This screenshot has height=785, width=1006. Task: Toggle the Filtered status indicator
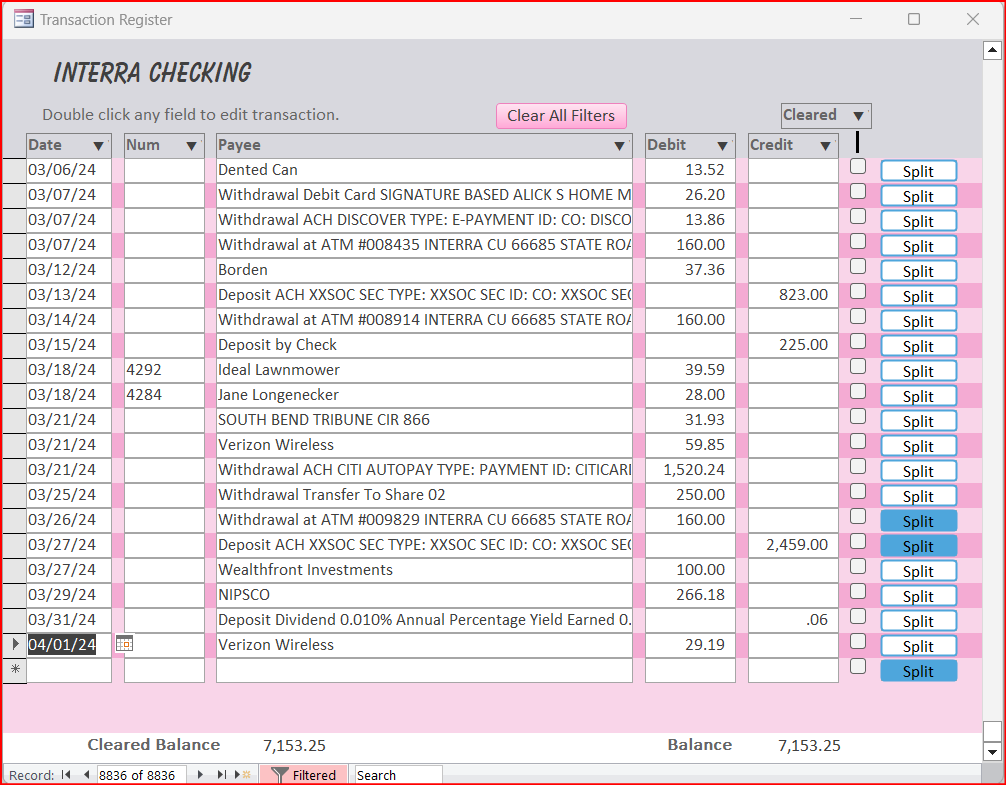coord(304,775)
